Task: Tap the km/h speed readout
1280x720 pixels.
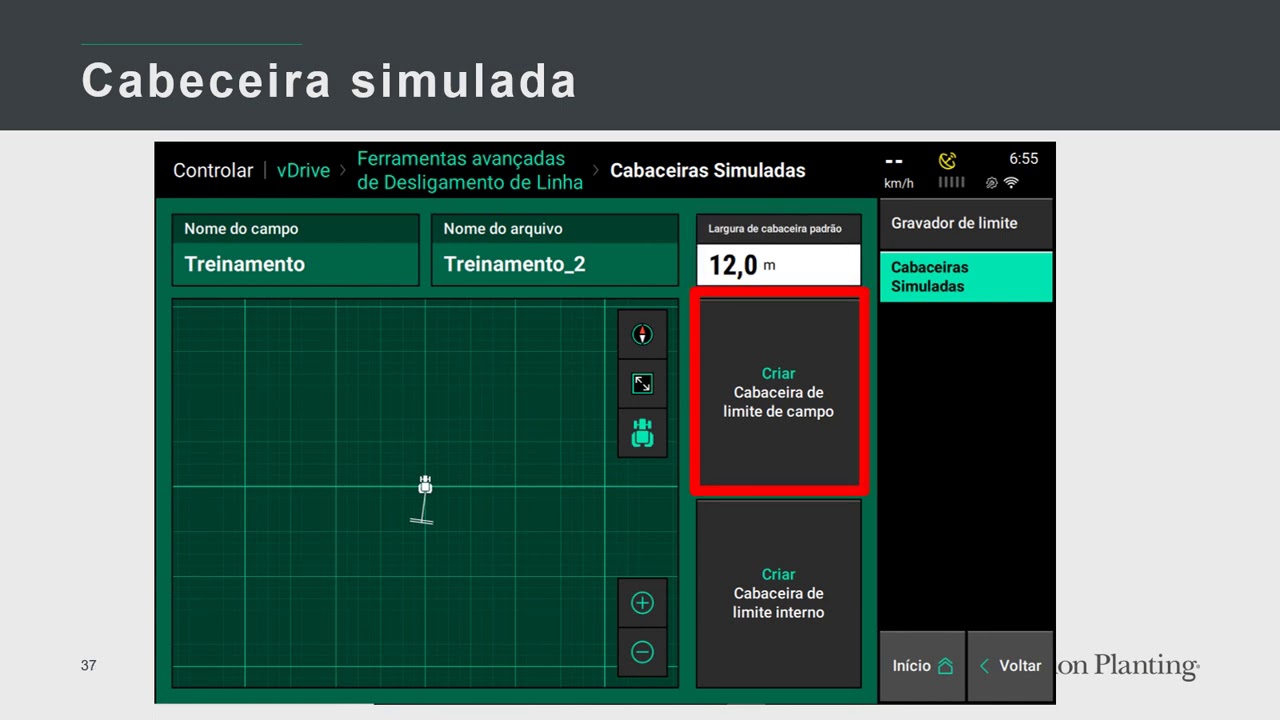Action: [x=899, y=171]
